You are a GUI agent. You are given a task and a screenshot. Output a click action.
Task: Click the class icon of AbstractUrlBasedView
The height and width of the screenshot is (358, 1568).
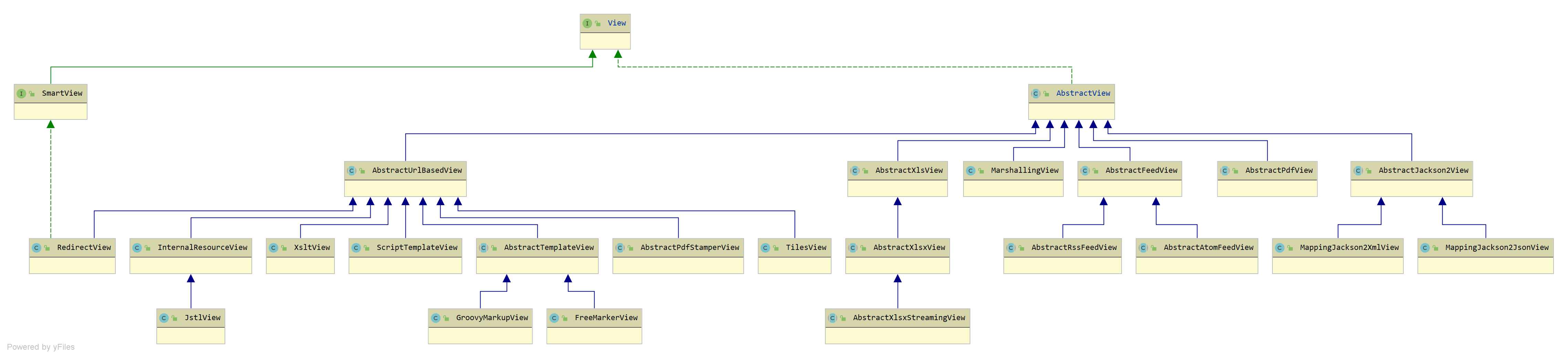[352, 171]
